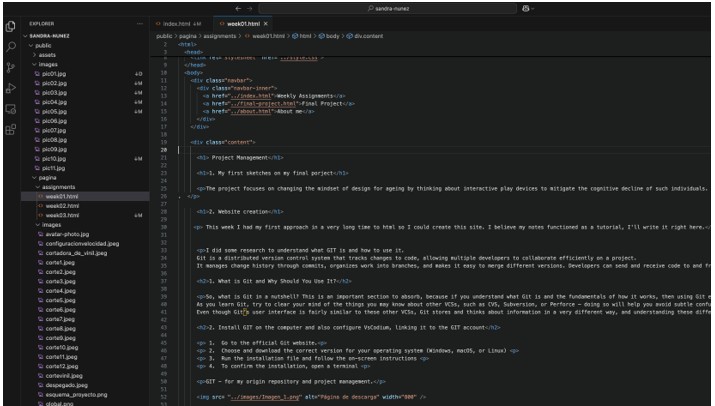Screen dimensions: 715x406
Task: Open avatar-photo.jpg file
Action: [x=67, y=234]
